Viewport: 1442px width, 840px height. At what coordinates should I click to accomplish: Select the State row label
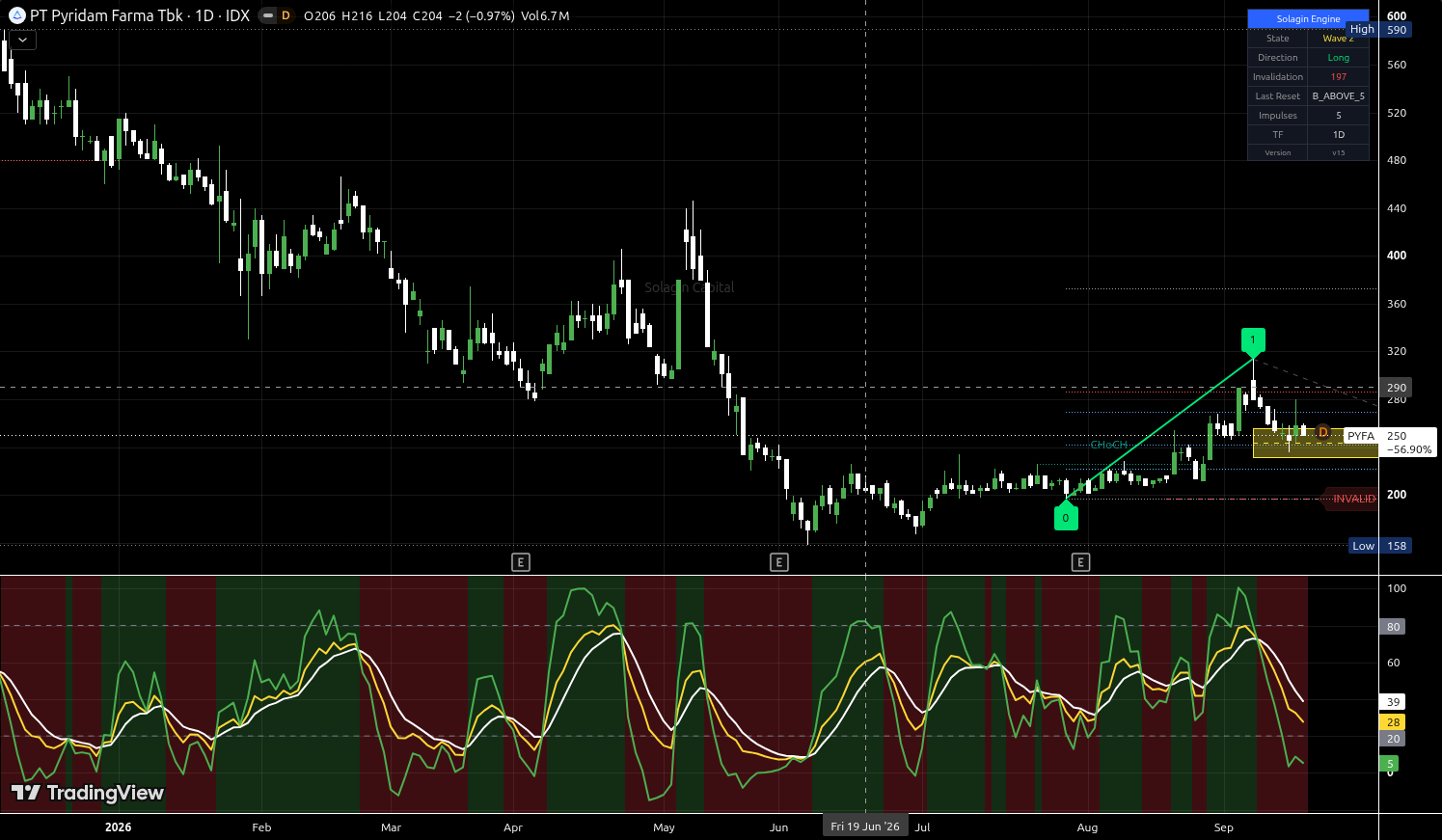(x=1278, y=38)
